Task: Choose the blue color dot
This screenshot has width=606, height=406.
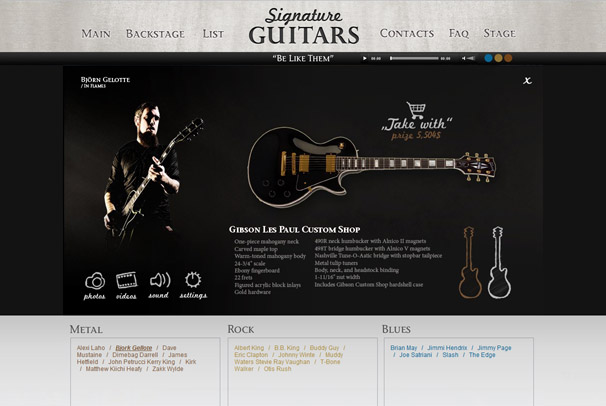Action: click(489, 58)
